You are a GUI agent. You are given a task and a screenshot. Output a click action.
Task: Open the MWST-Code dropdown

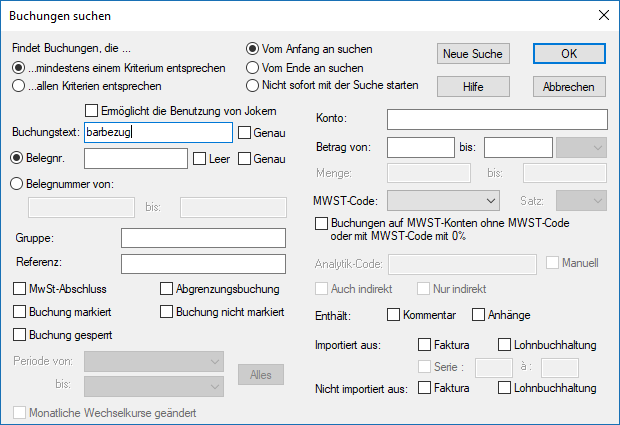pos(443,201)
